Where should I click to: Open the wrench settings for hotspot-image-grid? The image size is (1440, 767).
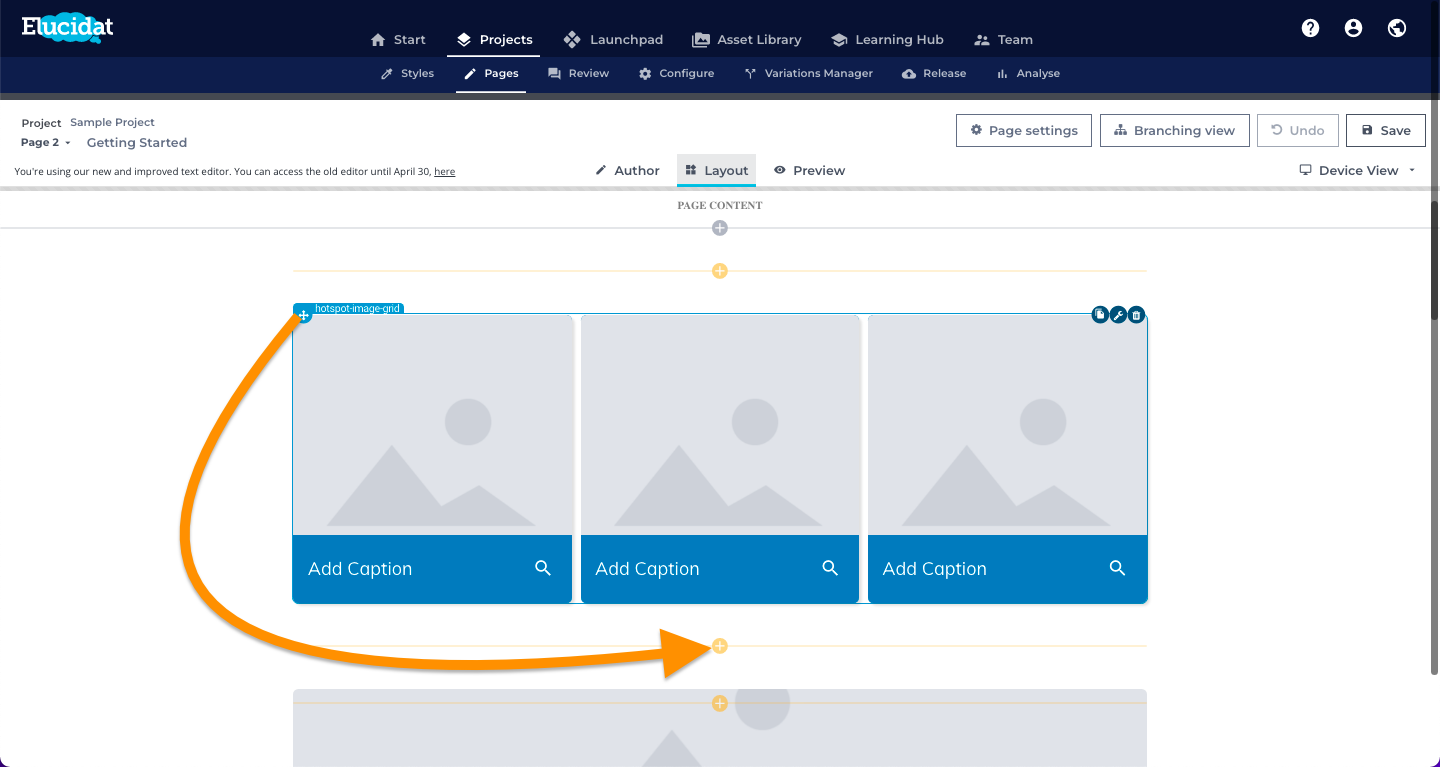pos(1118,315)
